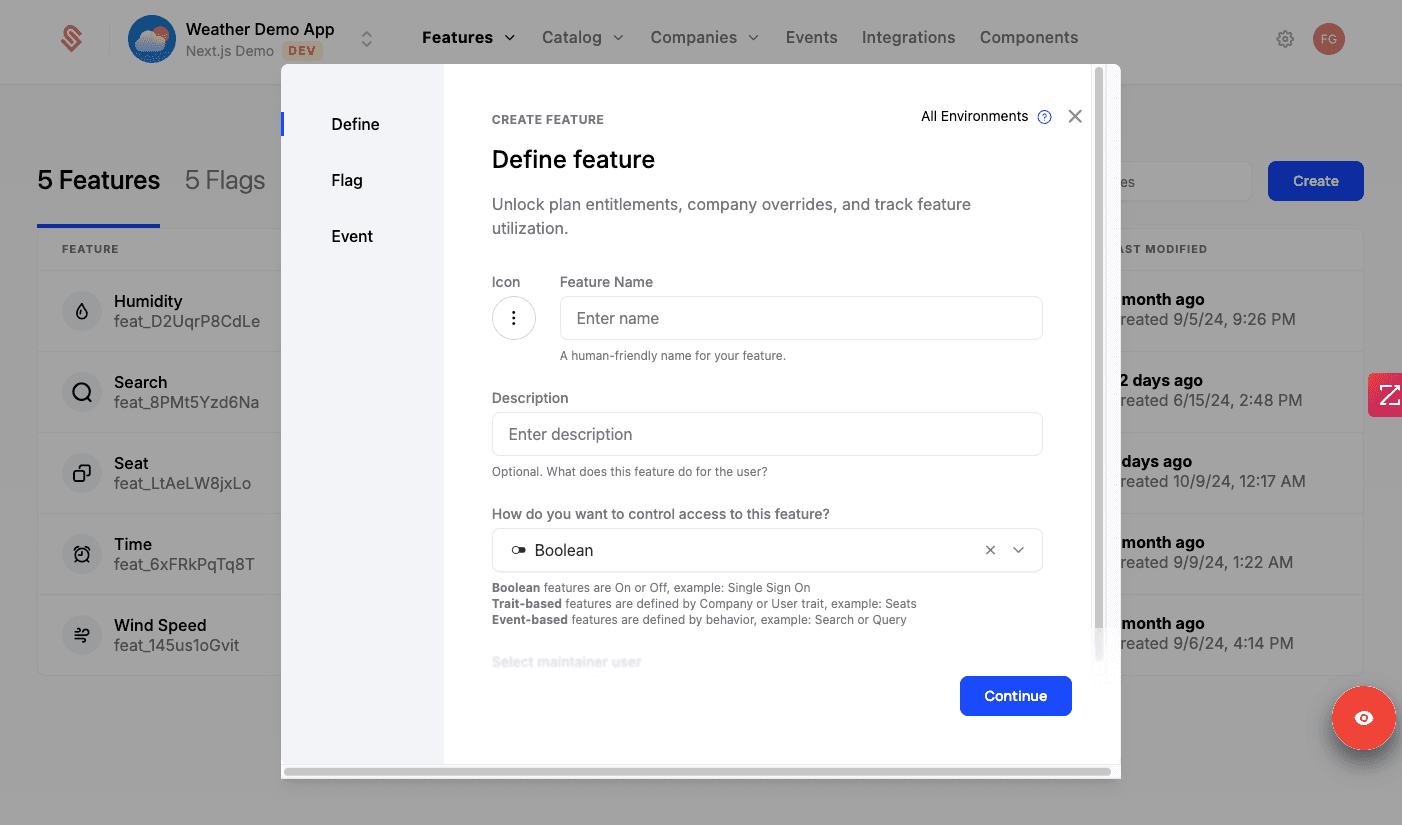Click the dialog's vertical scrollbar

1099,350
